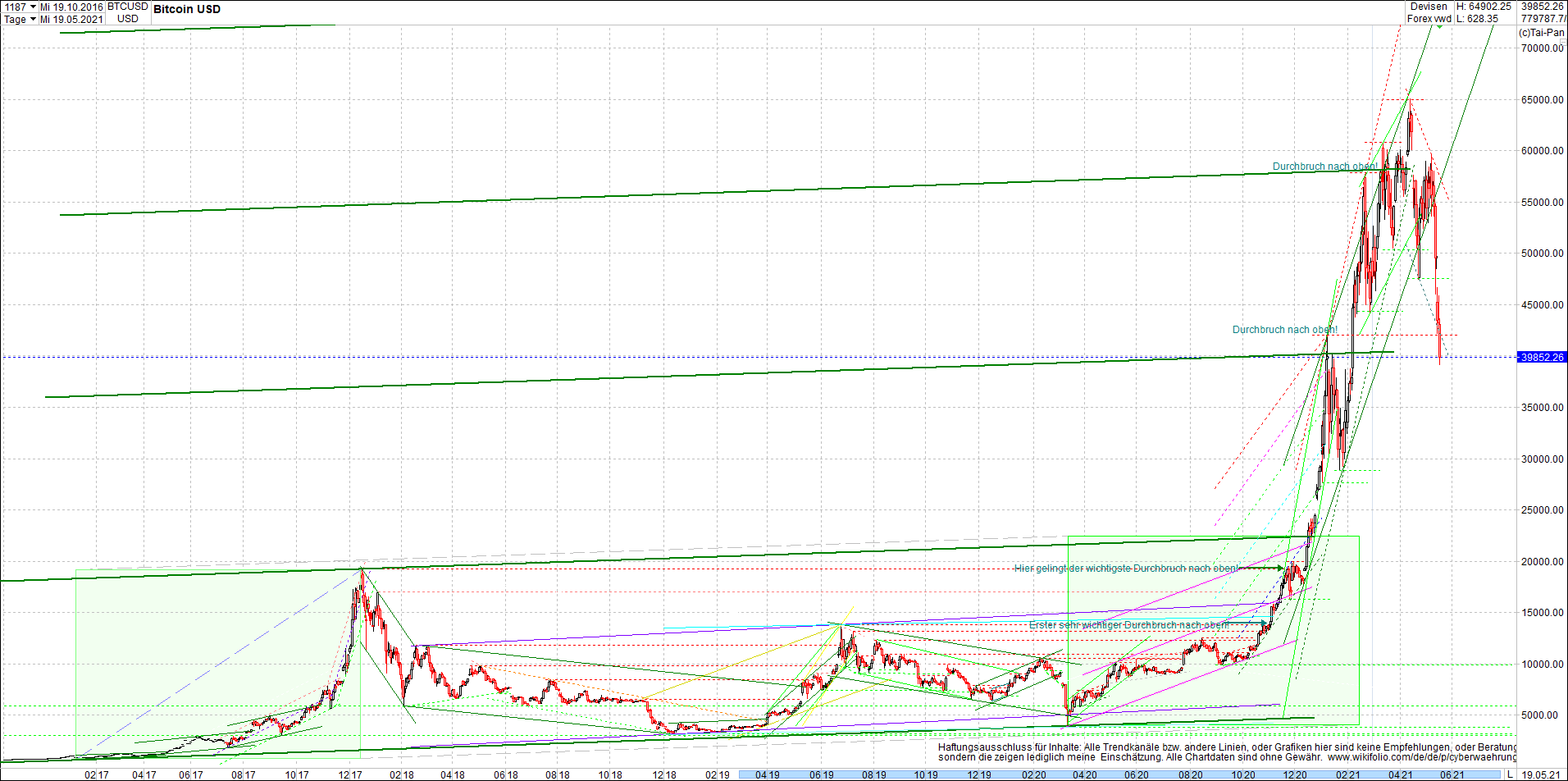
Task: Click the 19.05.21 date label in the bottom corner
Action: [x=1541, y=774]
